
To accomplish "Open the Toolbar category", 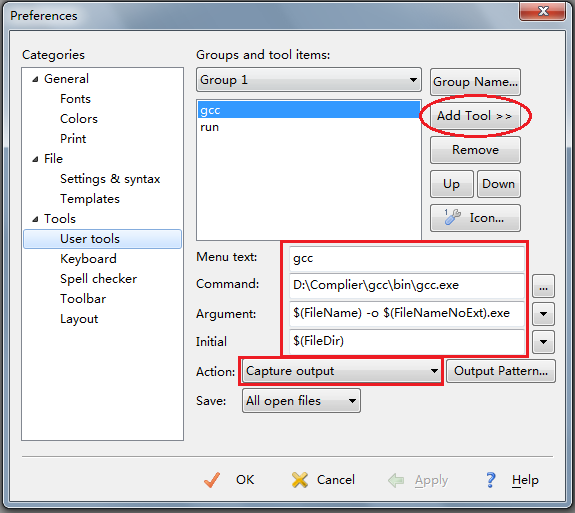I will 83,299.
